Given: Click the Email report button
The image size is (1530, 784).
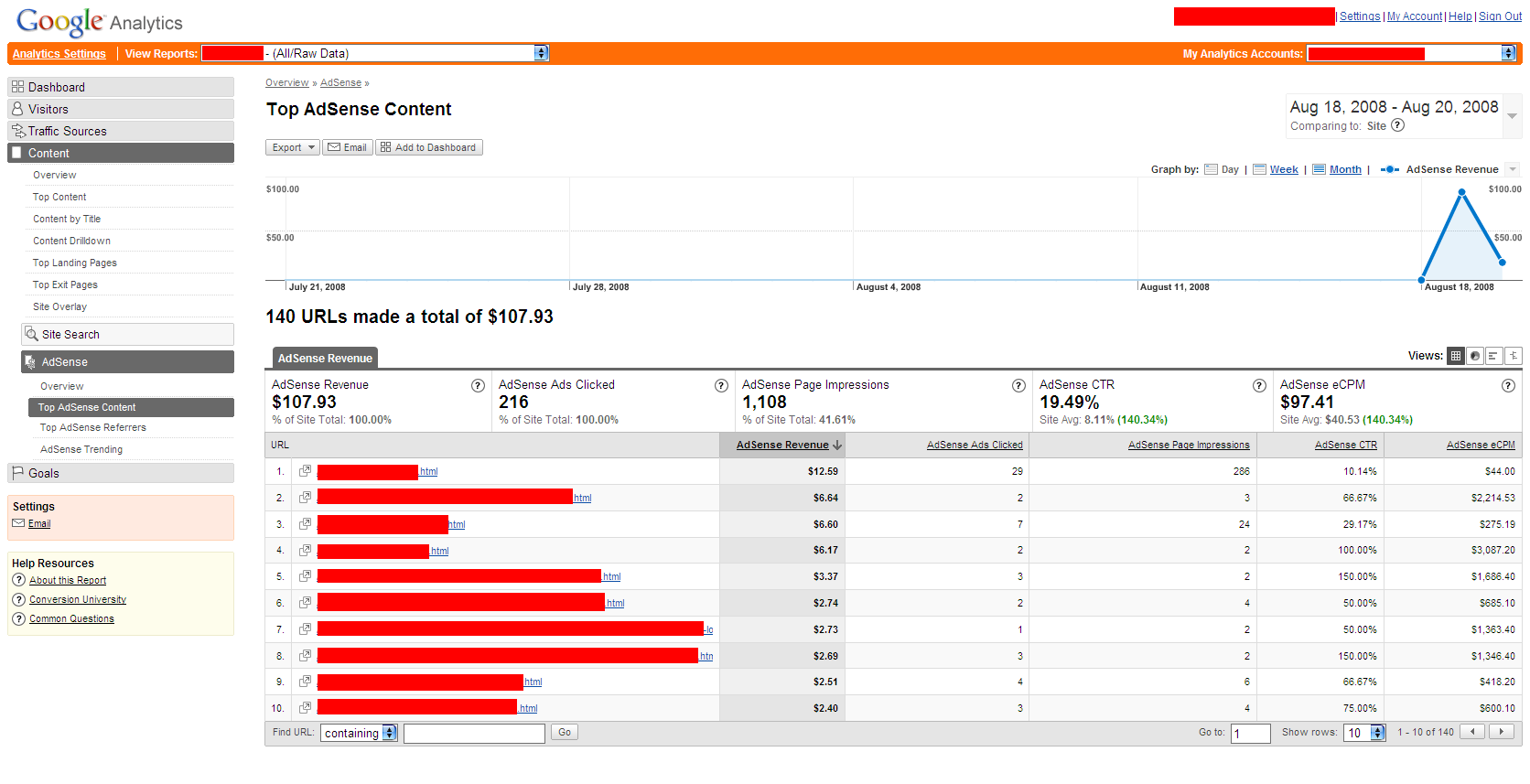Looking at the screenshot, I should click(x=347, y=147).
